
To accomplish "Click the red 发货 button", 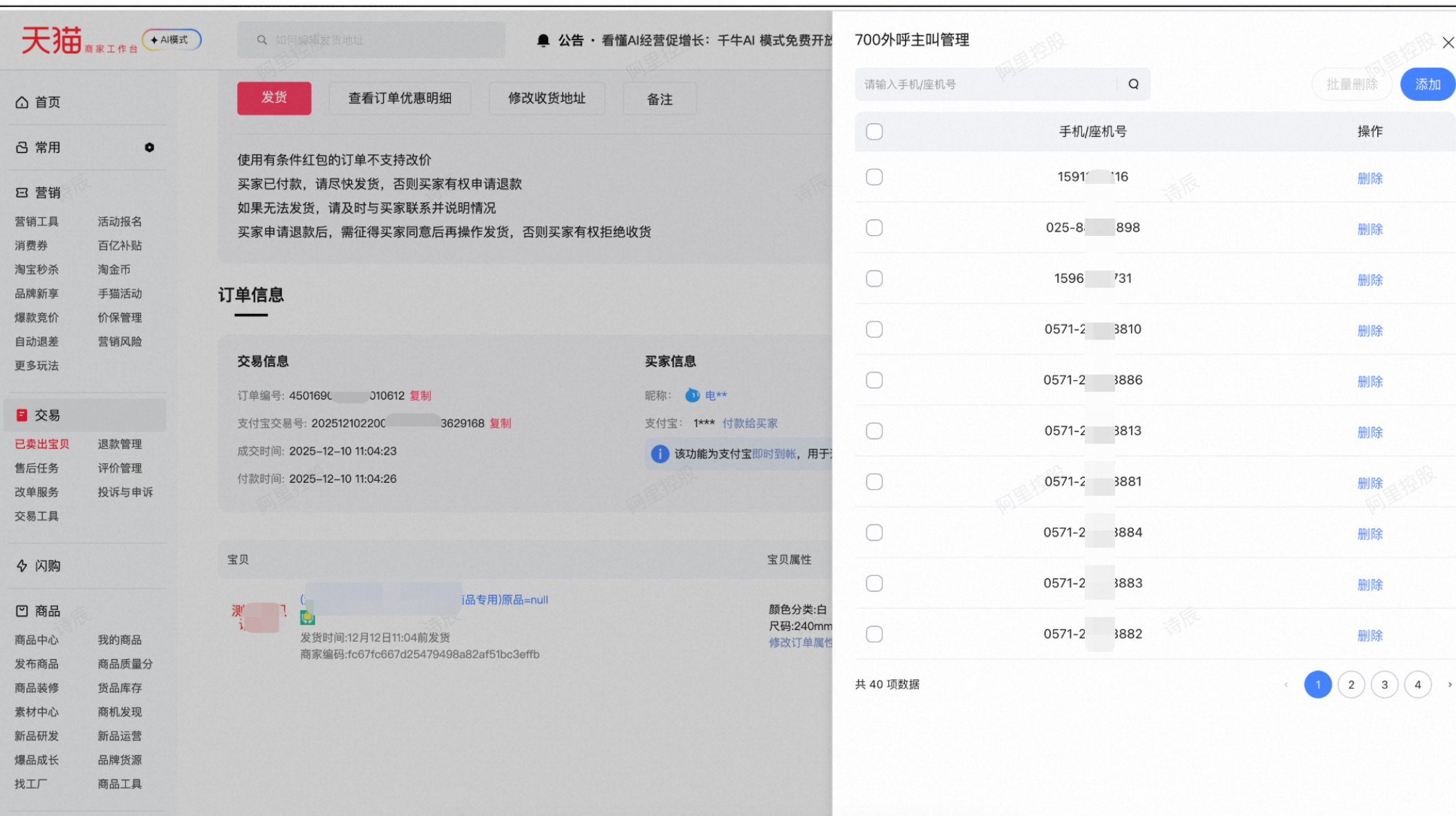I will pyautogui.click(x=274, y=98).
